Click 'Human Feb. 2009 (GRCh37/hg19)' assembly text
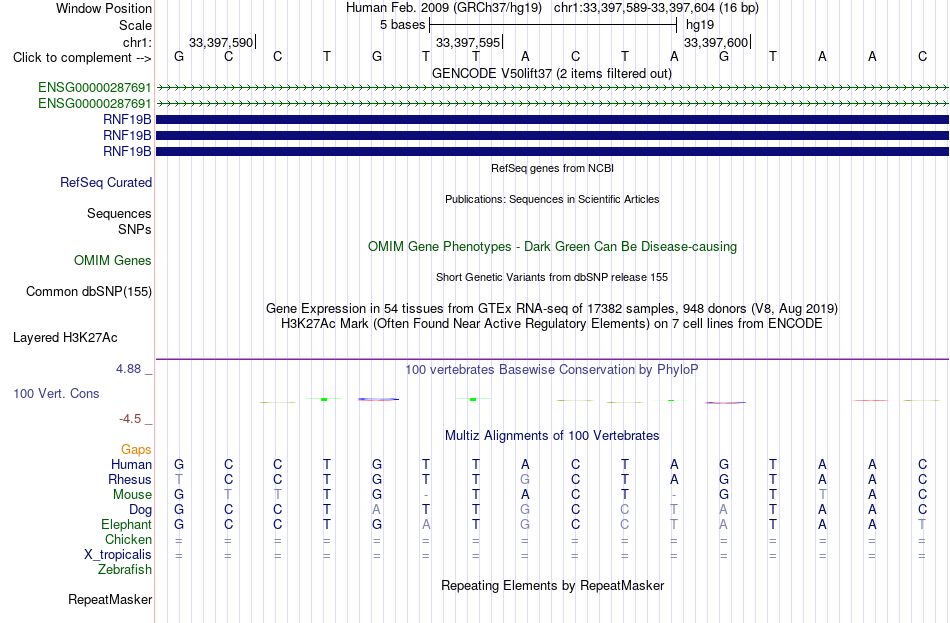The width and height of the screenshot is (950, 623). [443, 8]
